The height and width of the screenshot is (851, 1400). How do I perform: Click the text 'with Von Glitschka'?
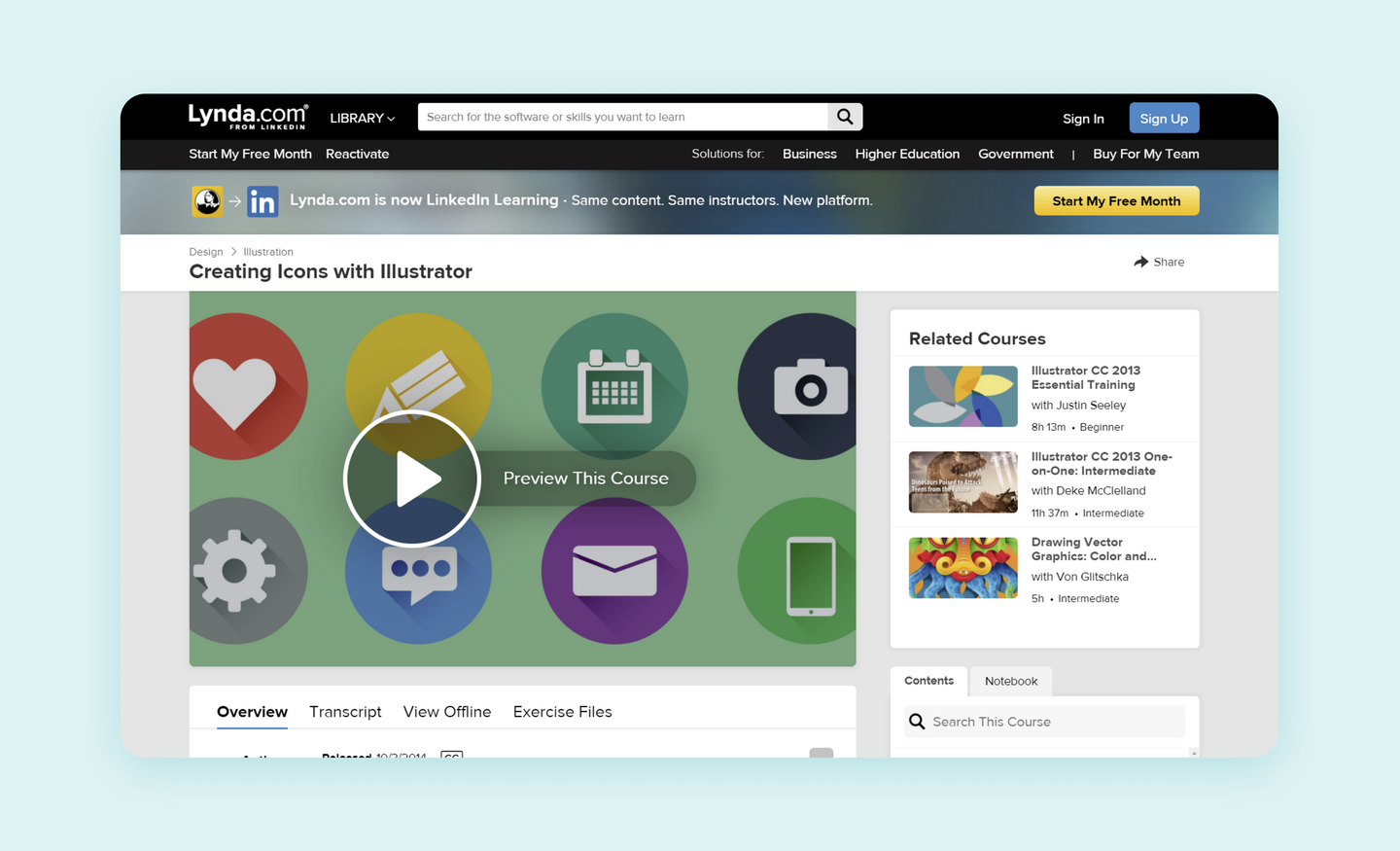(x=1079, y=577)
